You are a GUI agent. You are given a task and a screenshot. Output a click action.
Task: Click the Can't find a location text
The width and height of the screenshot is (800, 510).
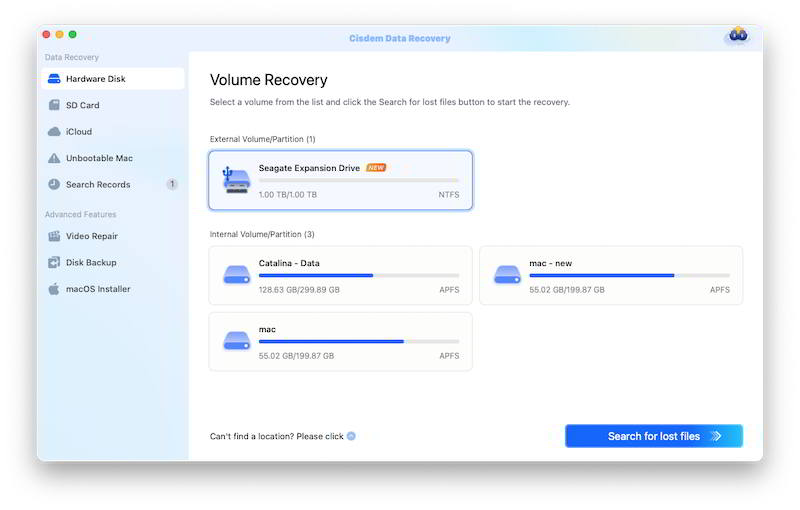[277, 436]
